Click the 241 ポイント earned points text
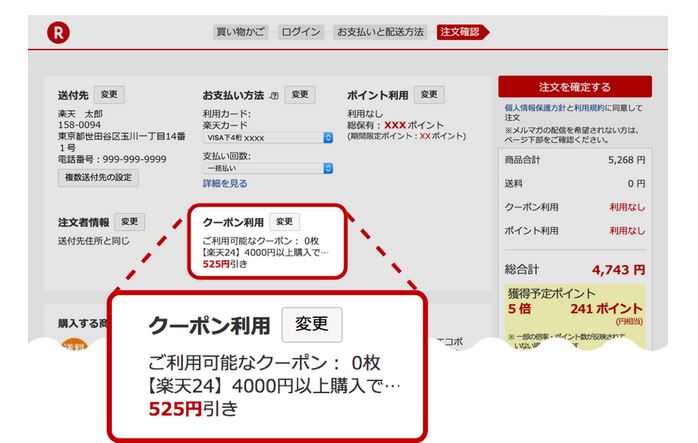This screenshot has height=443, width=698. 606,309
